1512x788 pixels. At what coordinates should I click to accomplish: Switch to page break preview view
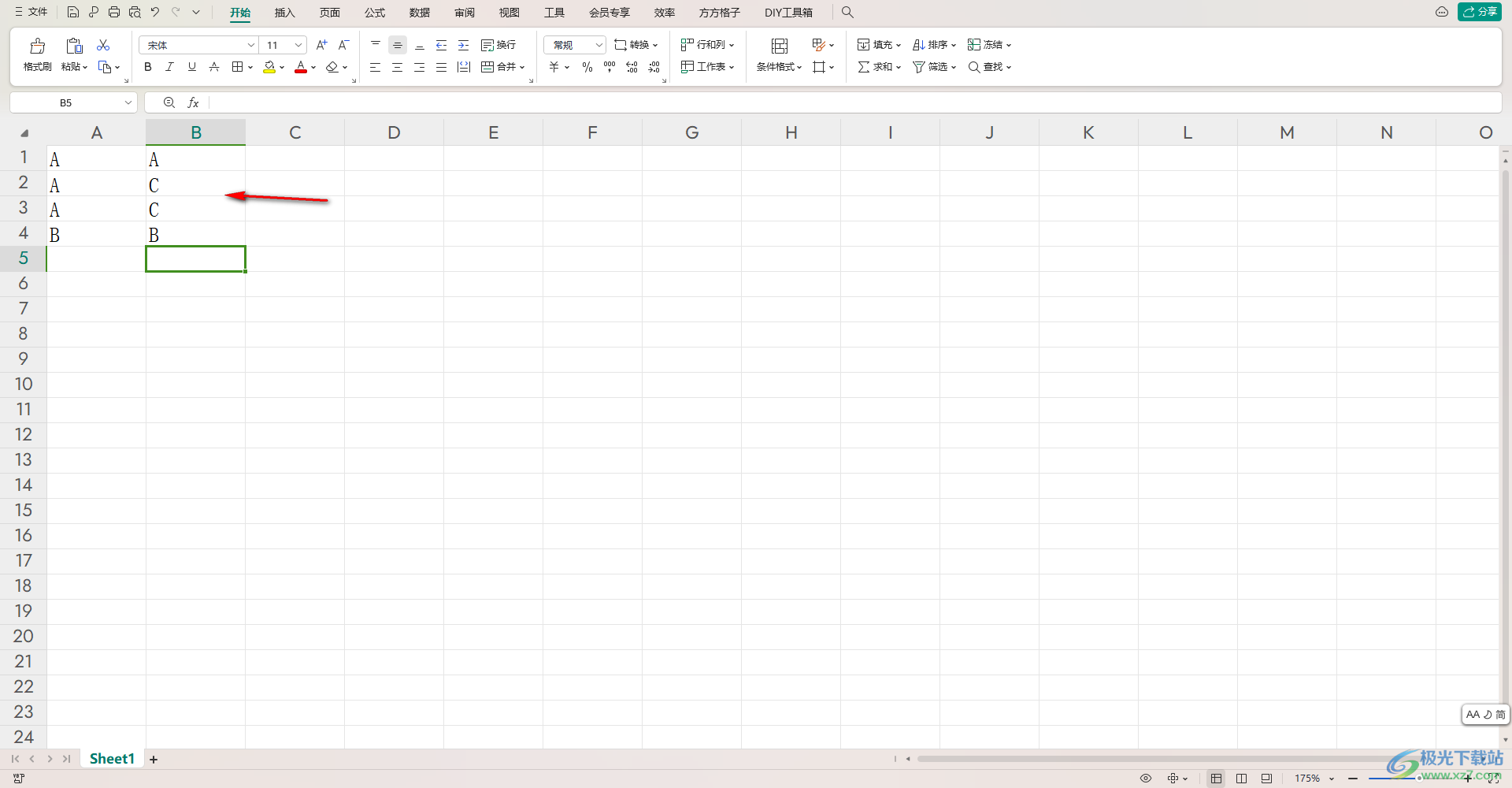[x=1242, y=778]
